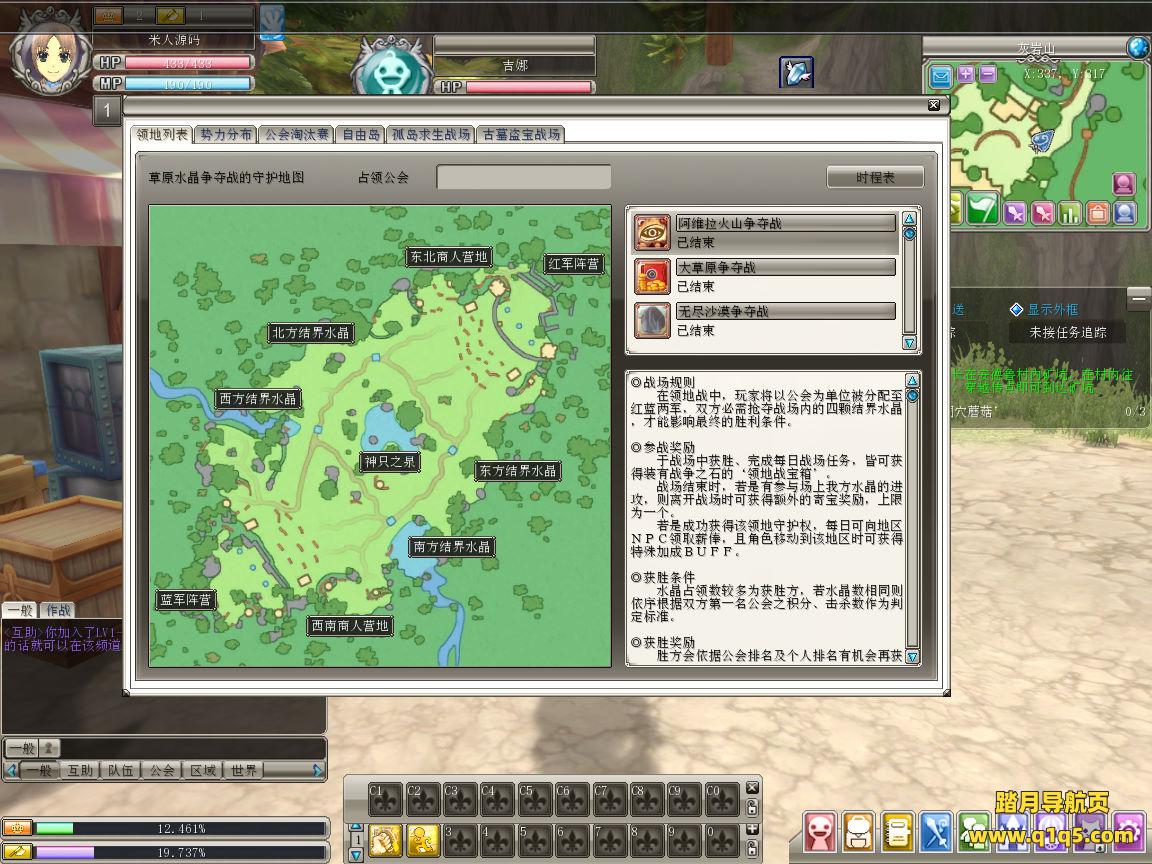Screen dimensions: 1152x864
Task: Click the green flag icon below minimap
Action: pyautogui.click(x=984, y=208)
